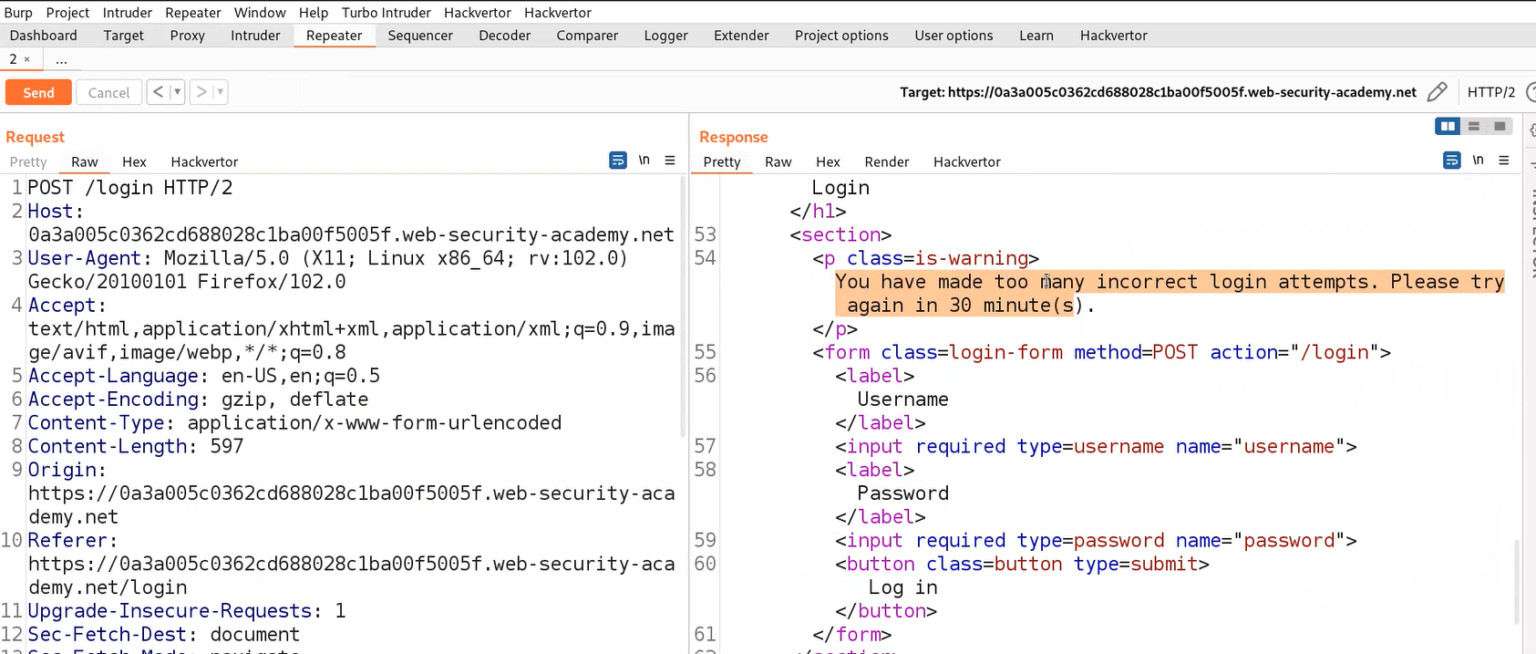Open the Turbo Intruder menu
This screenshot has width=1536, height=654.
click(386, 12)
